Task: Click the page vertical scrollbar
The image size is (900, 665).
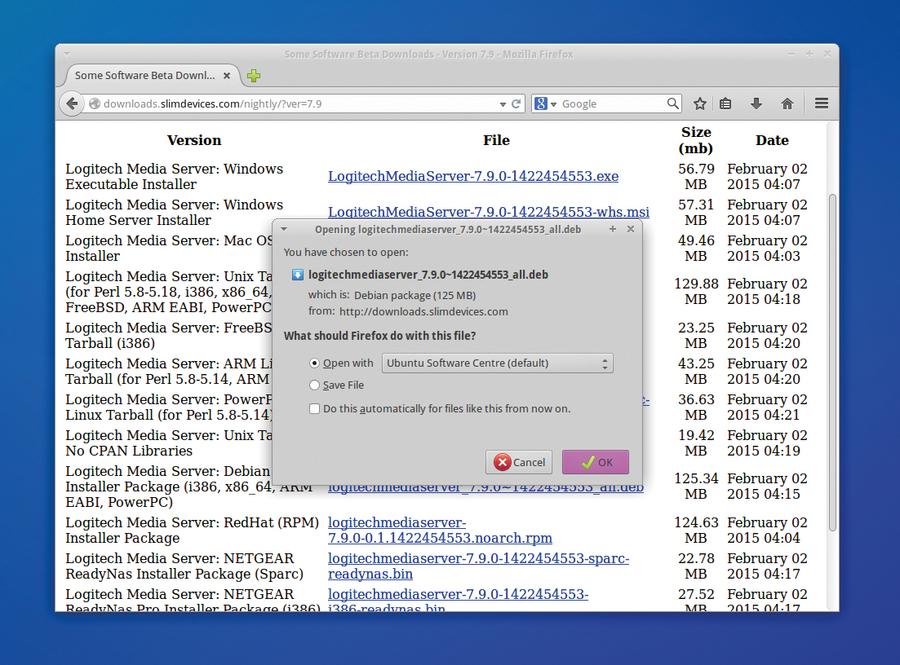Action: (x=832, y=363)
